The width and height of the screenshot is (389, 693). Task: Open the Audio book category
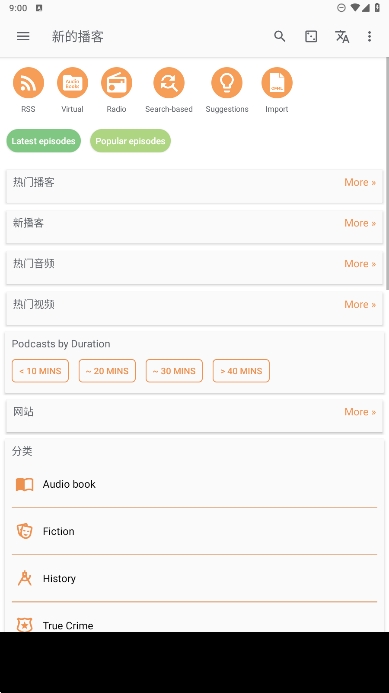click(x=194, y=484)
